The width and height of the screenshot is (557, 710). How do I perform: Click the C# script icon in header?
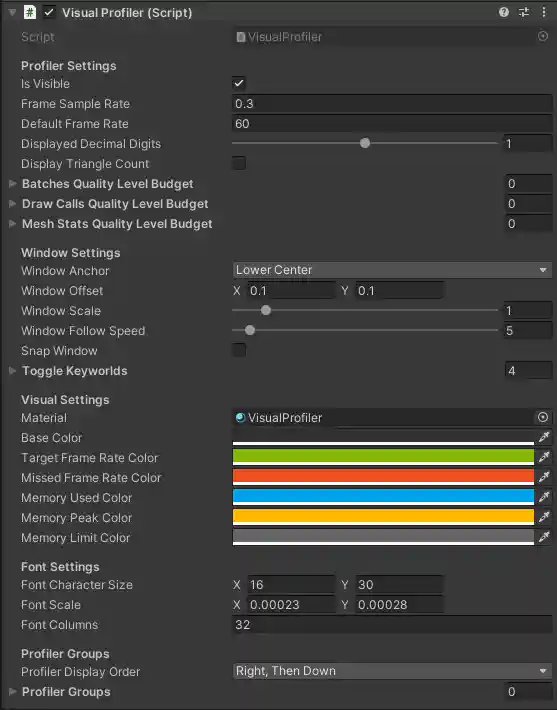pos(29,12)
